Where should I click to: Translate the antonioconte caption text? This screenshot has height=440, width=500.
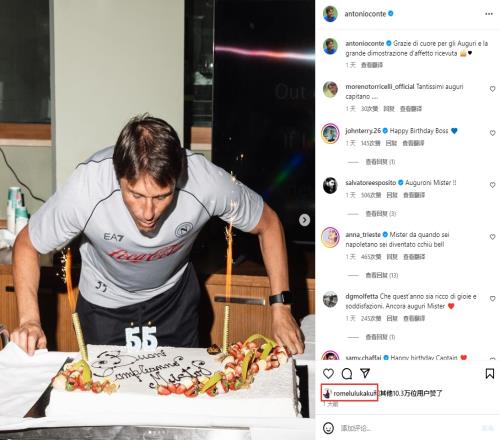click(x=372, y=65)
